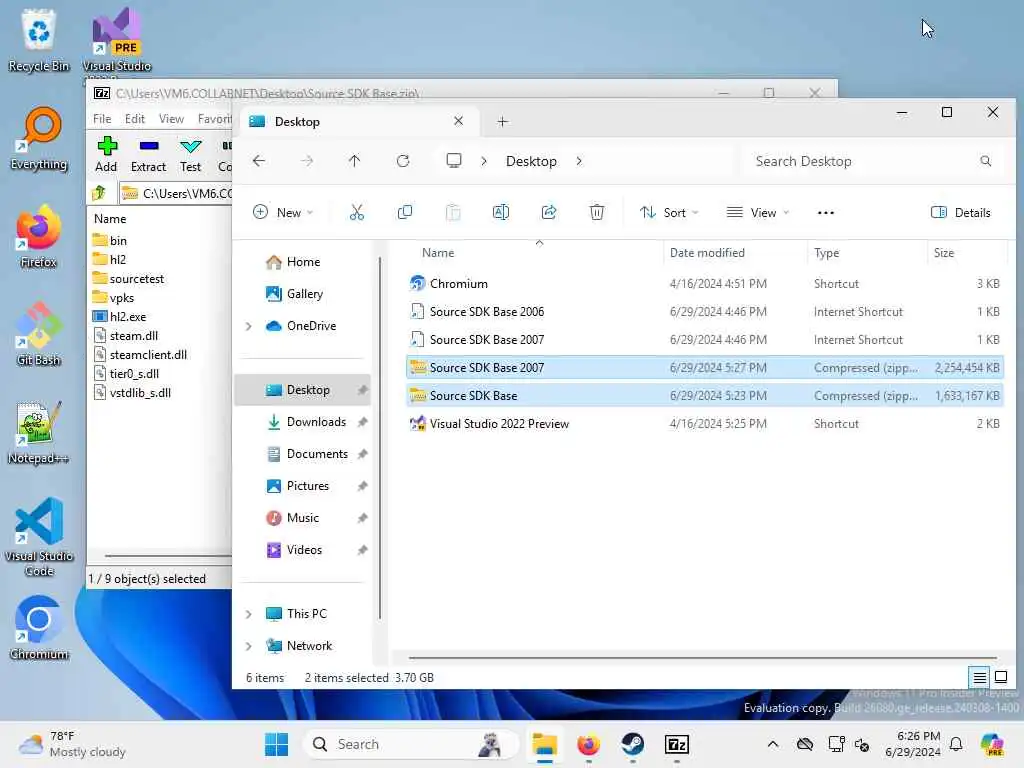The height and width of the screenshot is (768, 1024).
Task: Open the New dropdown menu
Action: click(x=283, y=213)
